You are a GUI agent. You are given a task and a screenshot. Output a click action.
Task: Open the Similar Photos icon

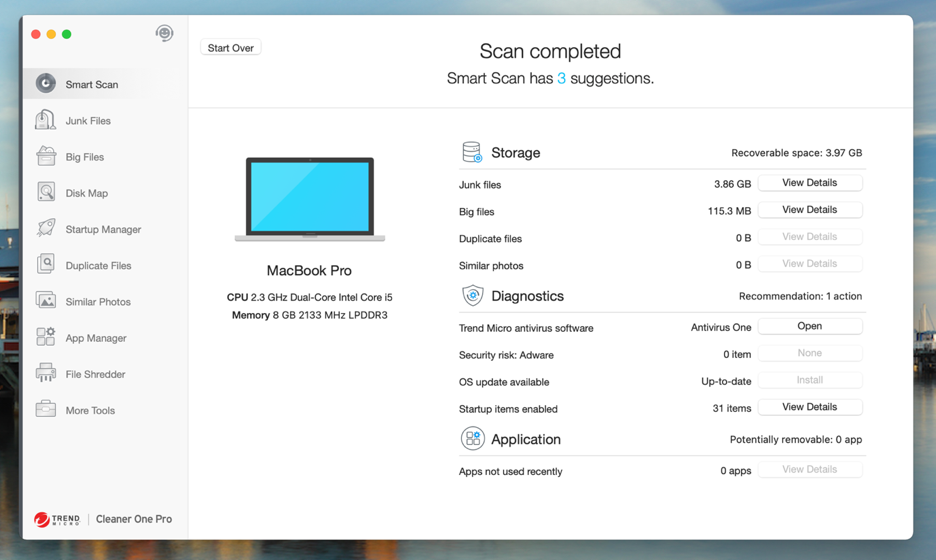[x=46, y=301]
